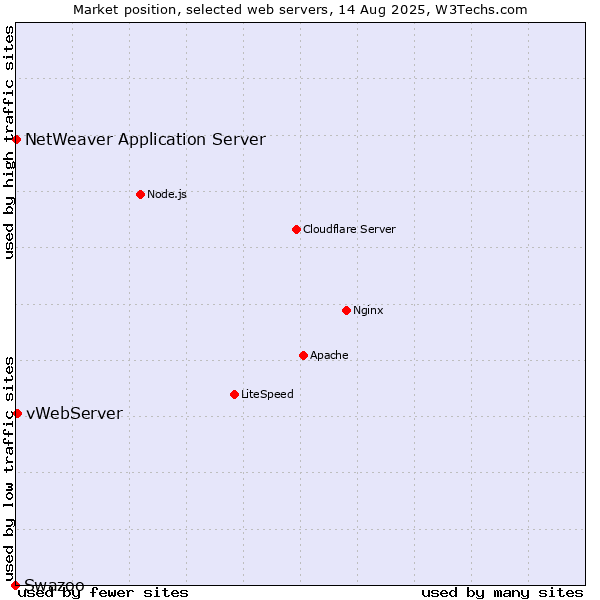Click 'used by fewer sites' axis label
This screenshot has width=600, height=600.
point(103,593)
